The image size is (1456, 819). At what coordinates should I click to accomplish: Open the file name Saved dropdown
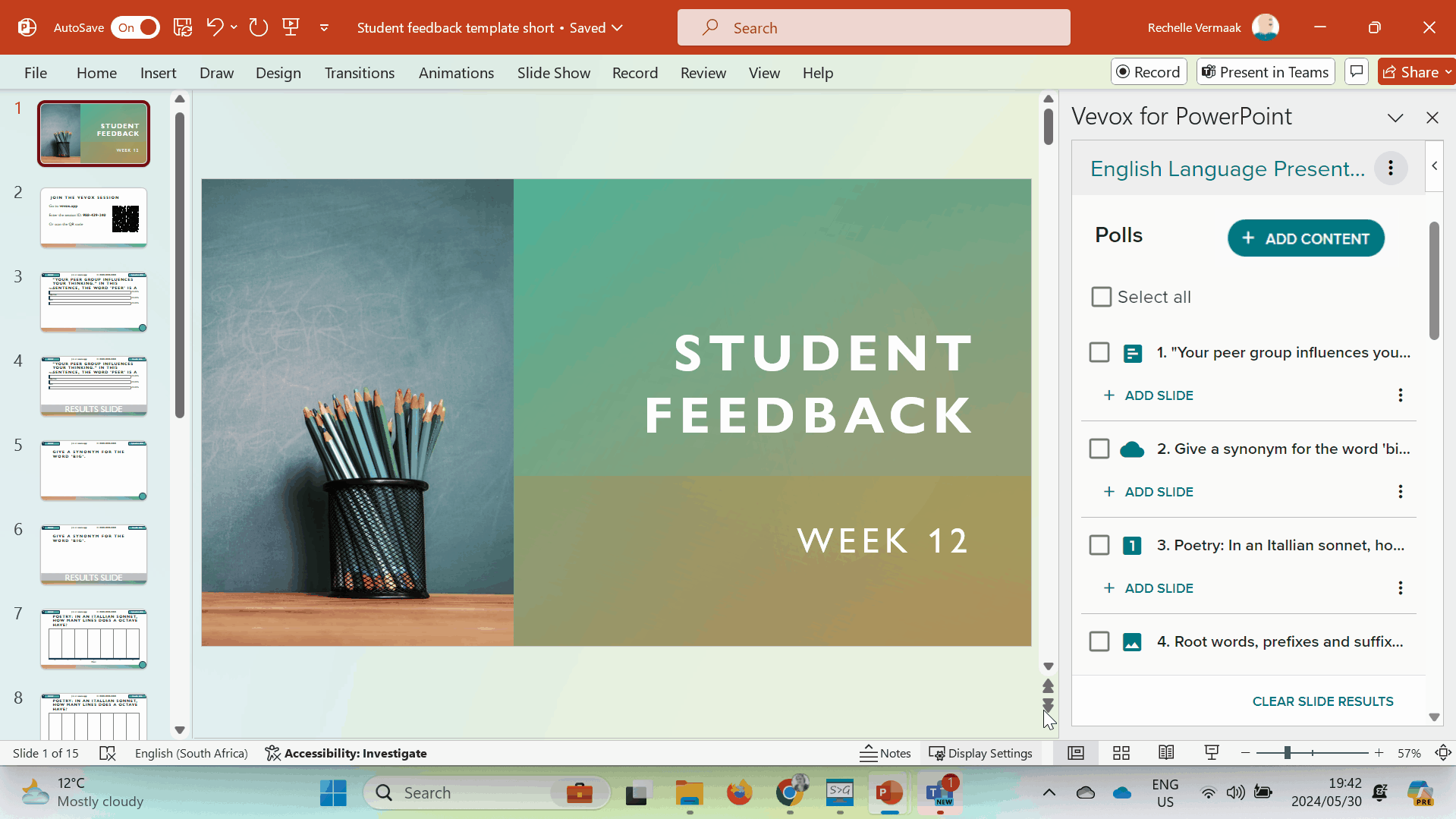click(x=618, y=28)
